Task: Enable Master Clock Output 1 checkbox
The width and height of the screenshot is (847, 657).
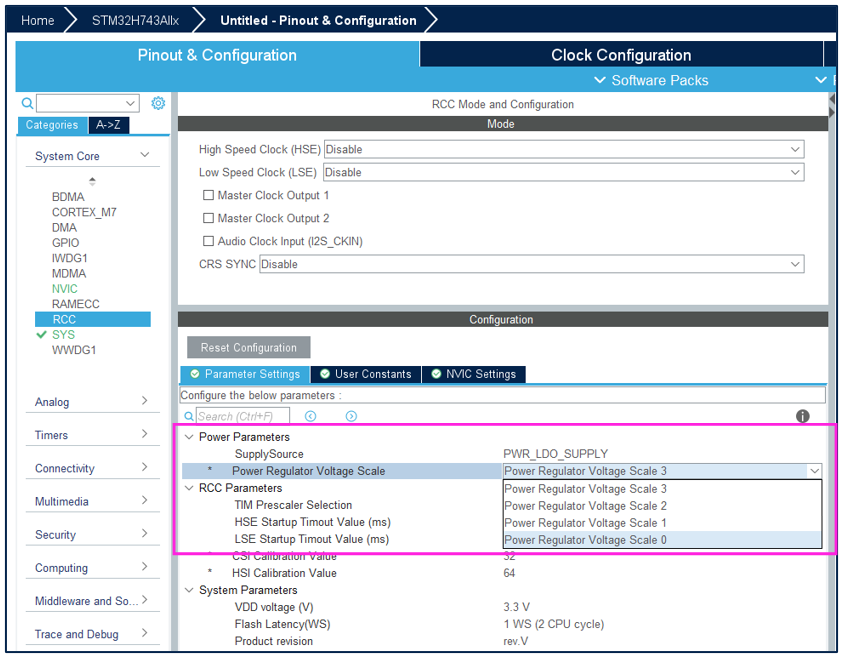Action: (208, 195)
